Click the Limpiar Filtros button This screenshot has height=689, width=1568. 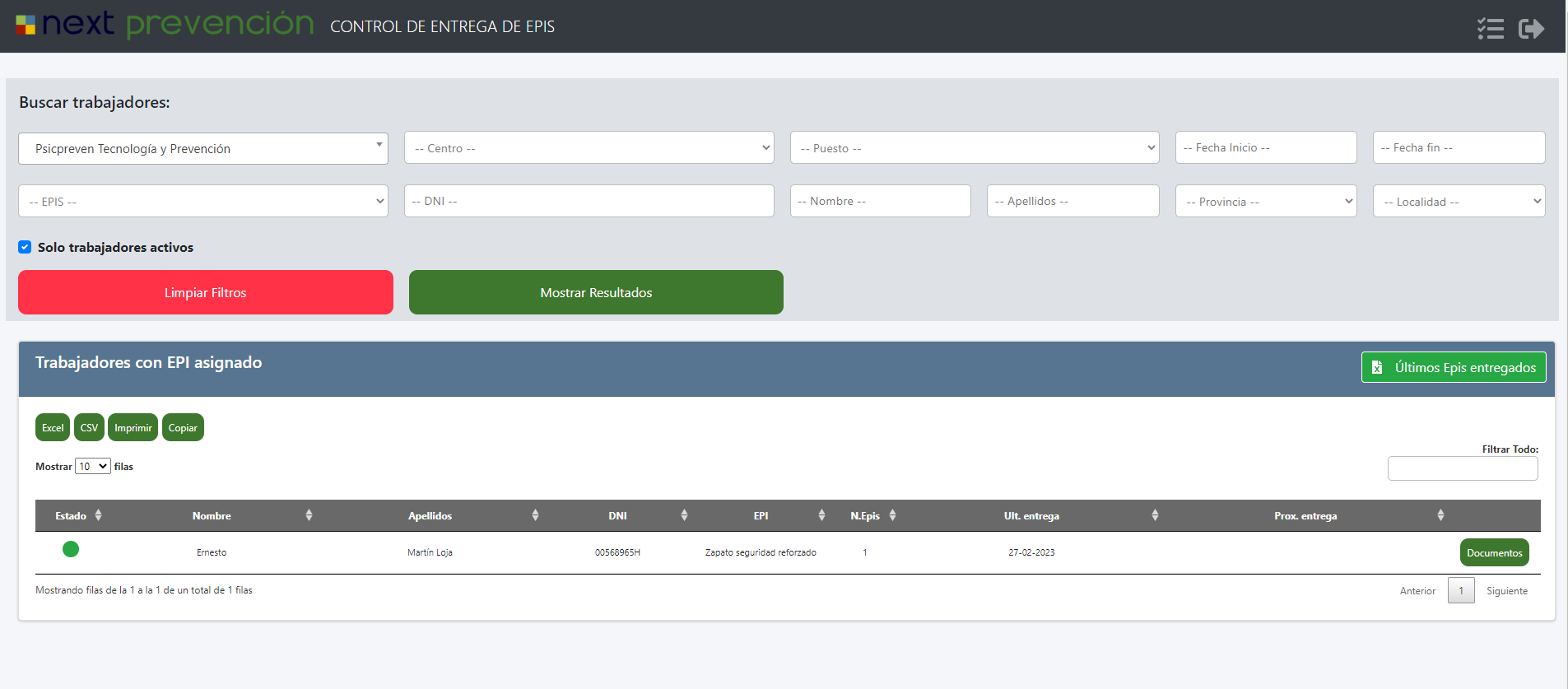click(x=206, y=292)
